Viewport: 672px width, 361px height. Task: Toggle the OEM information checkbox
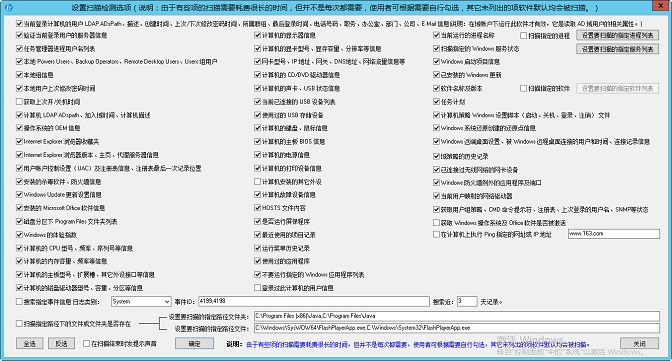point(19,128)
